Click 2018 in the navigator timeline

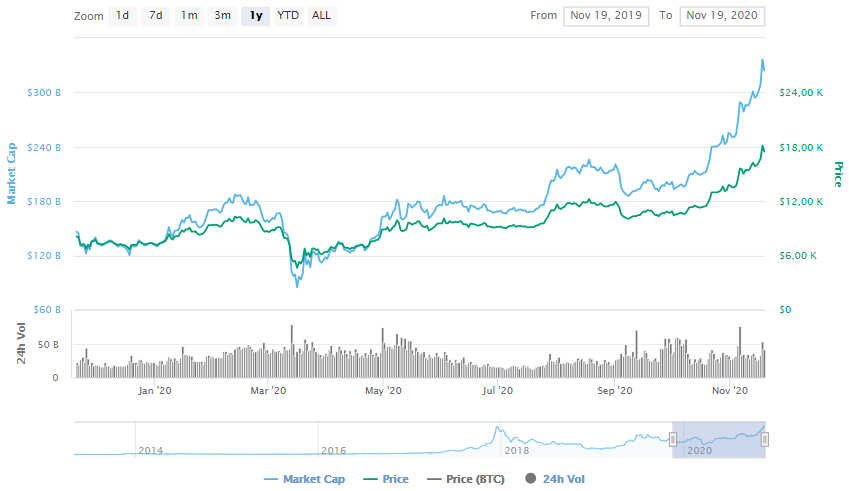click(517, 450)
